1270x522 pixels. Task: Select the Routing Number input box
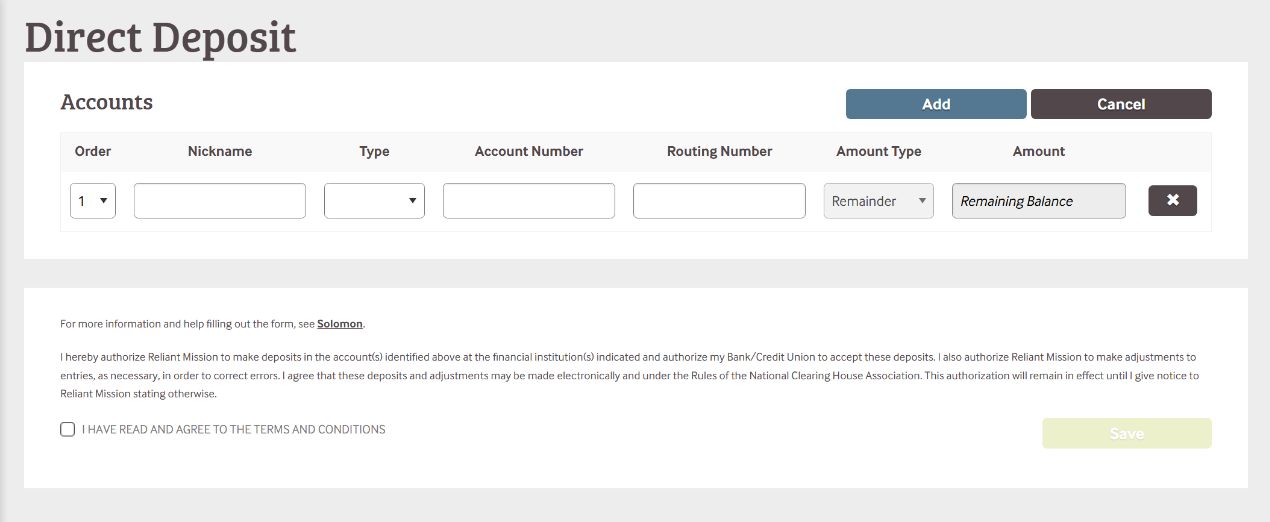coord(719,200)
